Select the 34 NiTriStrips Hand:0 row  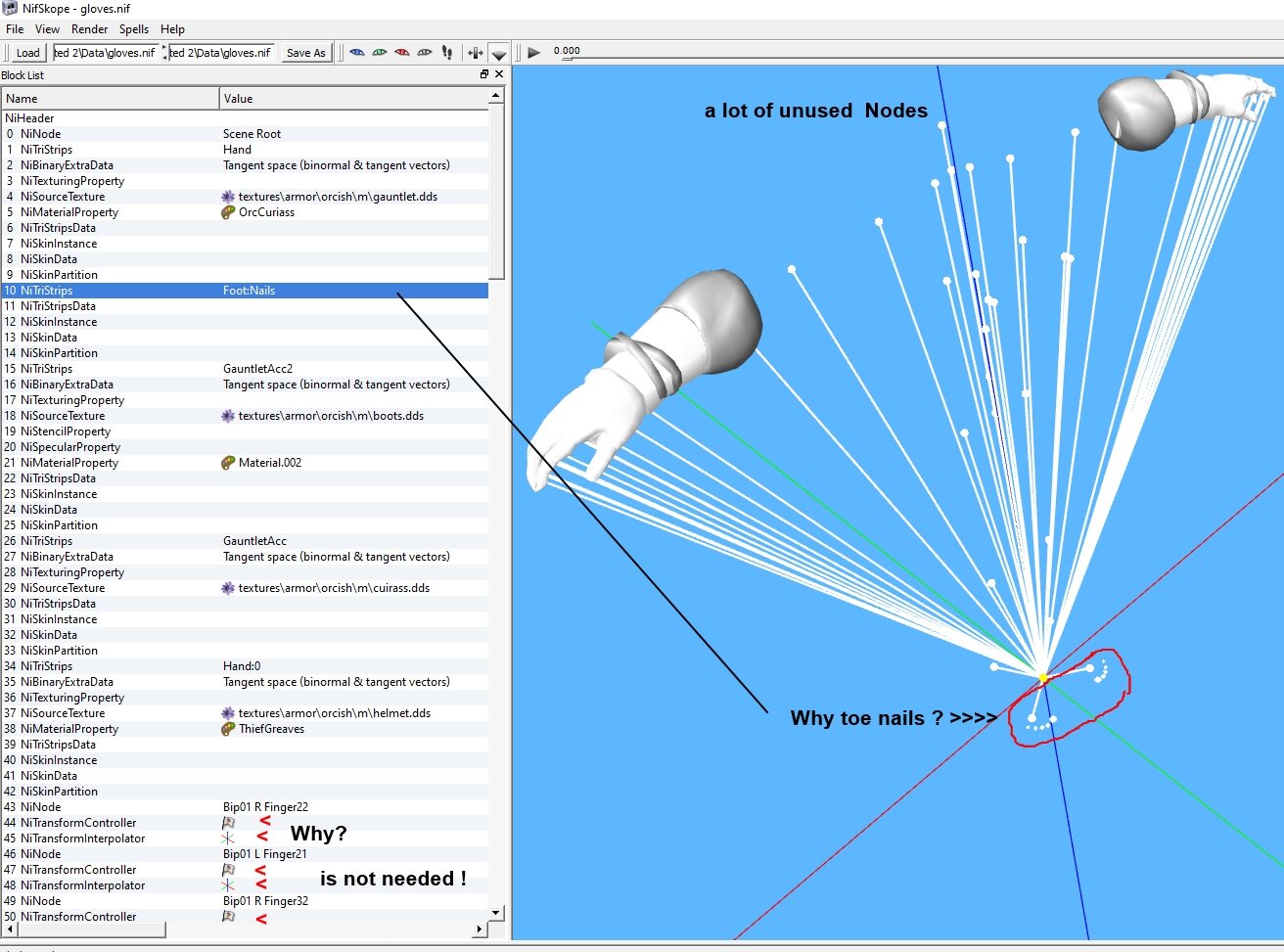245,666
